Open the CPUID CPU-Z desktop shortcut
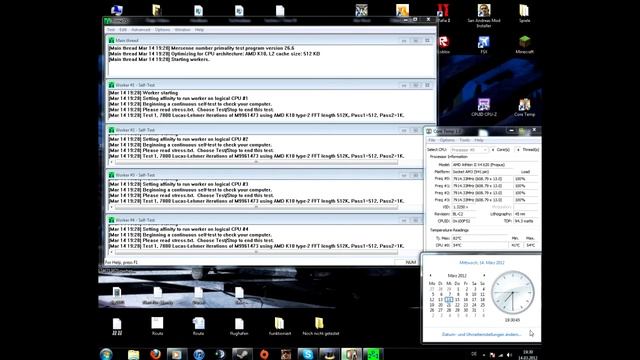Image resolution: width=640 pixels, height=360 pixels. click(484, 107)
